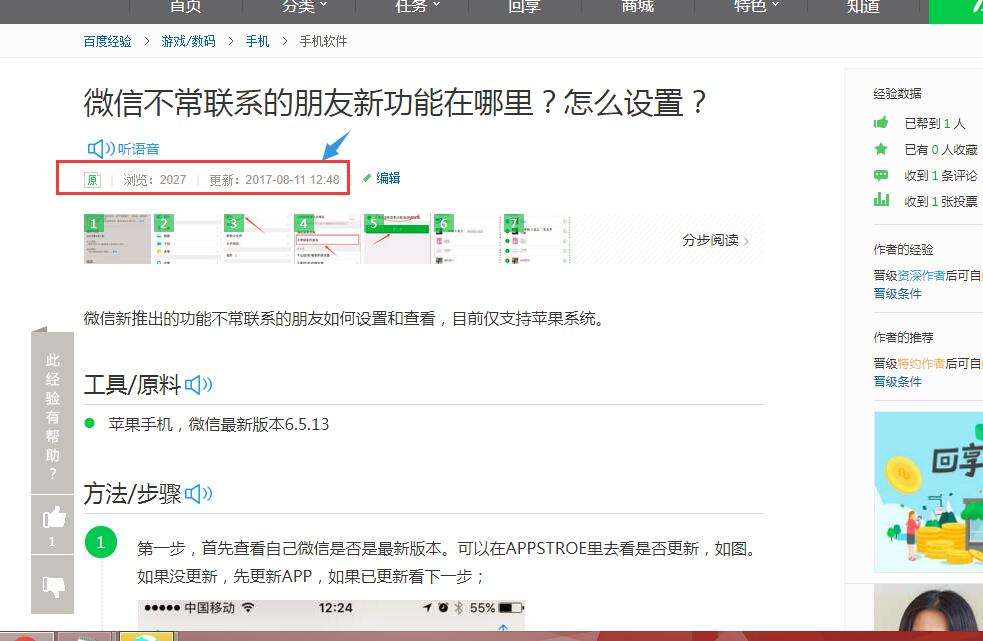This screenshot has height=641, width=983.
Task: Open step thumbnail number 5
Action: (x=397, y=239)
